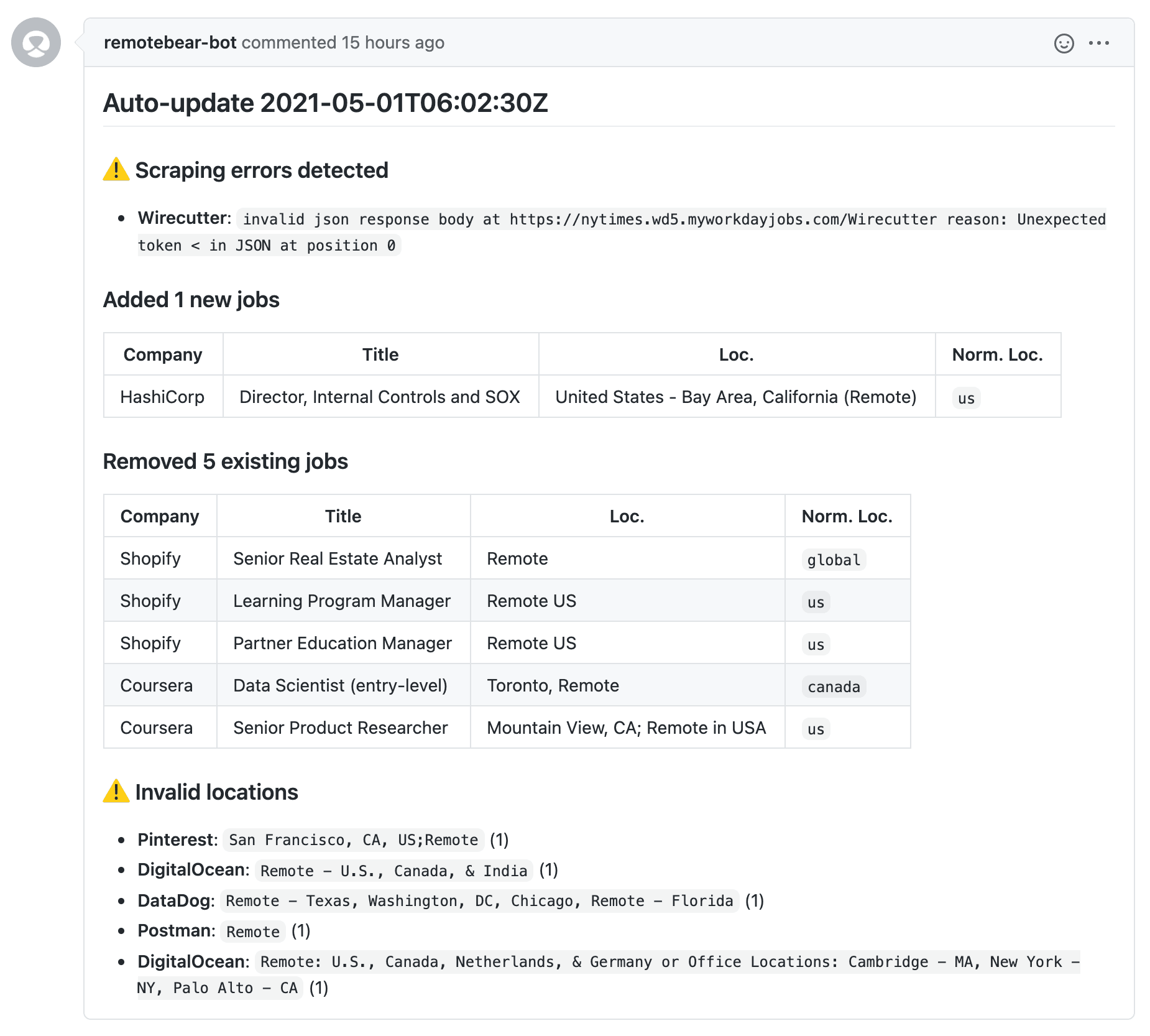Click the Postman 'Remote' code tag
This screenshot has width=1150, height=1036.
click(x=253, y=932)
